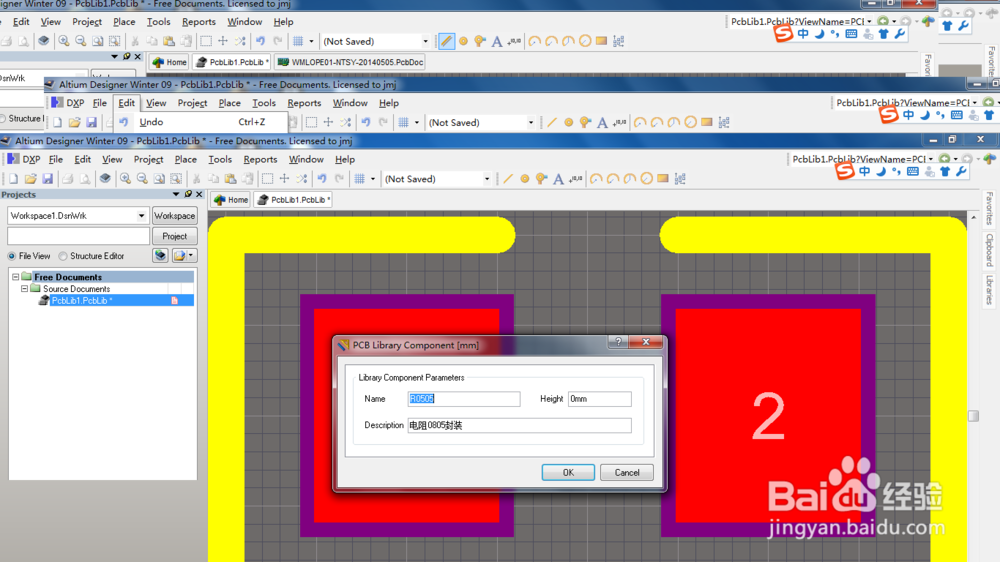Open Reports menu in front window
This screenshot has width=1000, height=562.
point(260,159)
